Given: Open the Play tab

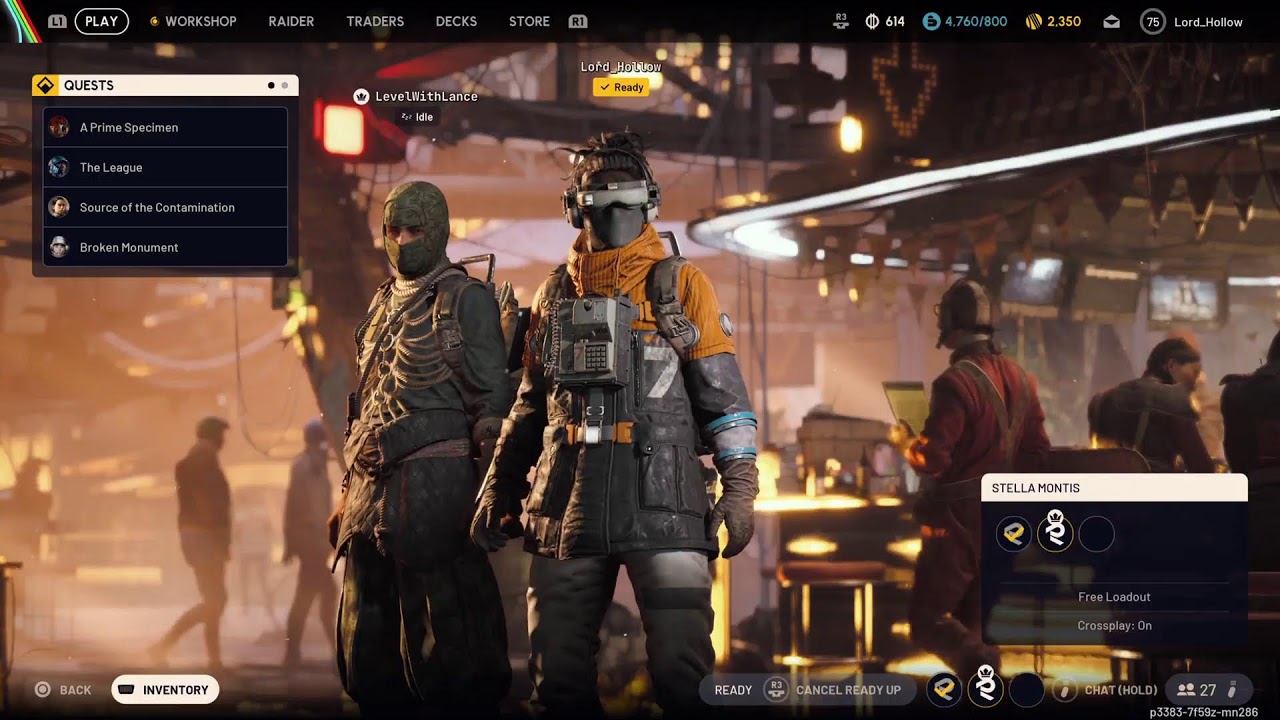Looking at the screenshot, I should click(x=101, y=21).
